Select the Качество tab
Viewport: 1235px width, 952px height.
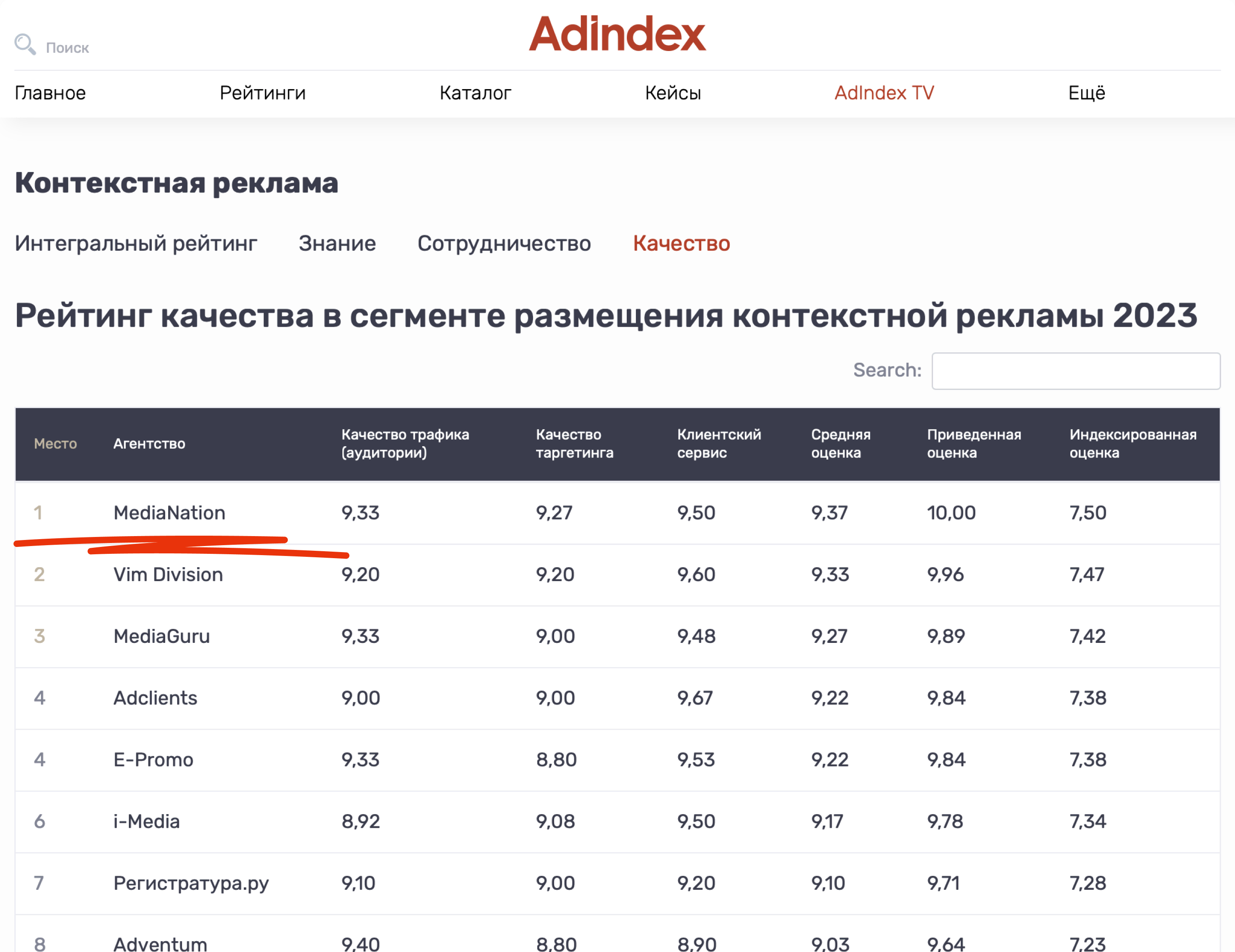coord(681,243)
